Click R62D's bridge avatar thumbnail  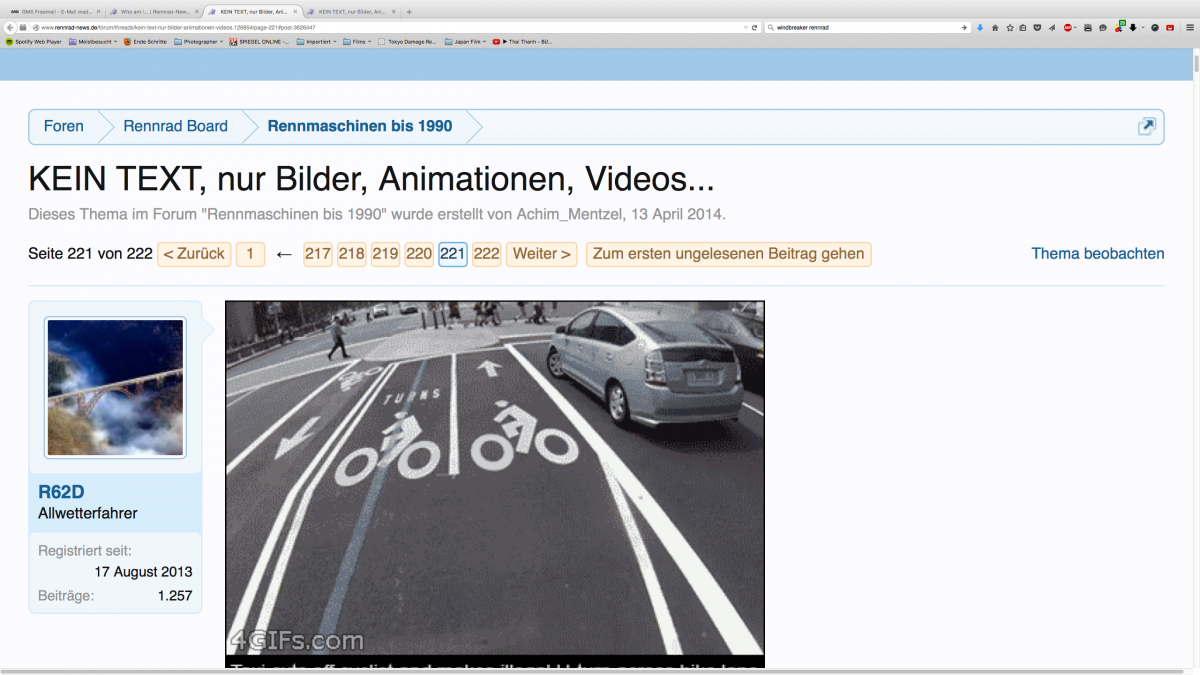(115, 388)
